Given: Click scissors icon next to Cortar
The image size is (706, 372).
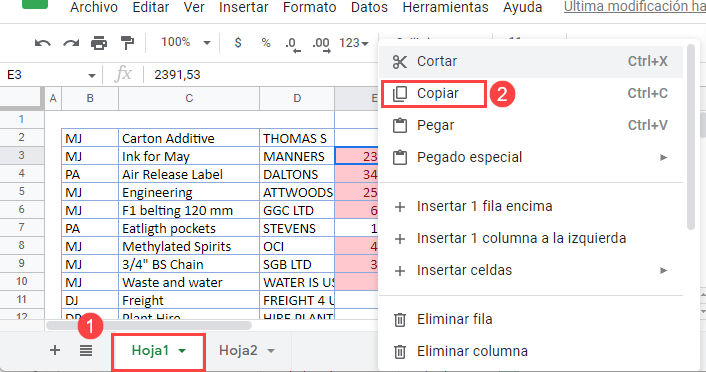Looking at the screenshot, I should (x=400, y=62).
